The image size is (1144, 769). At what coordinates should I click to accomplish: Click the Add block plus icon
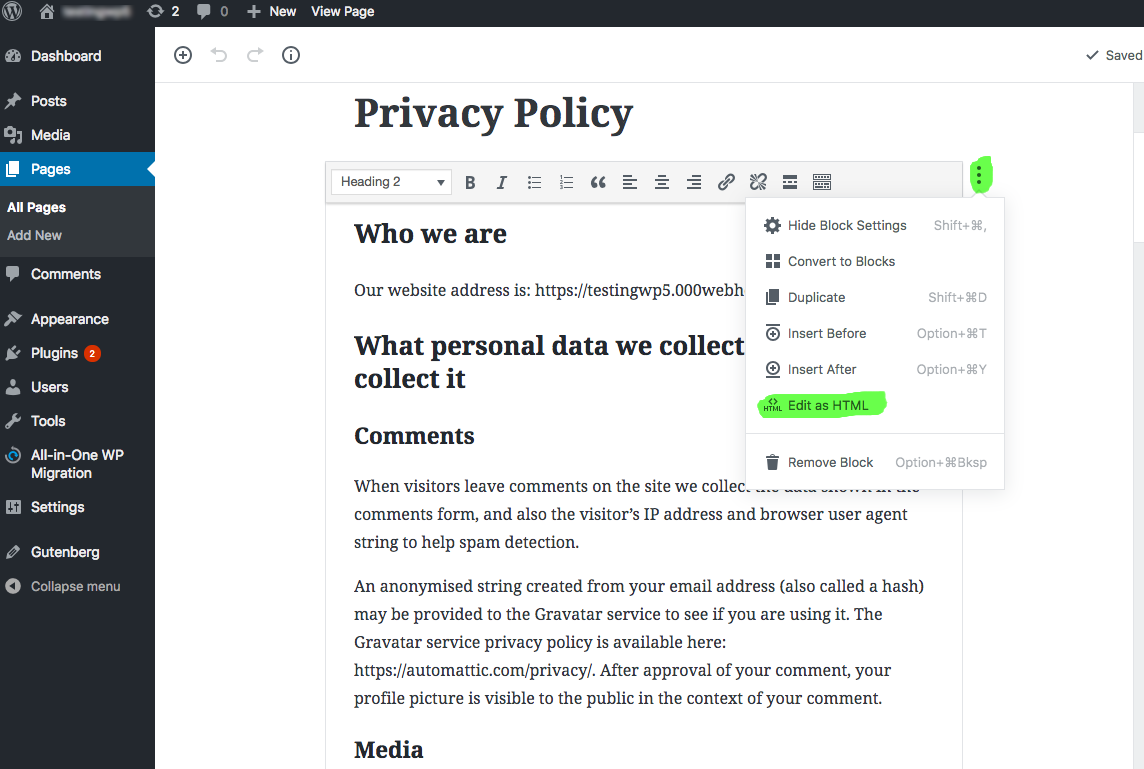(183, 56)
